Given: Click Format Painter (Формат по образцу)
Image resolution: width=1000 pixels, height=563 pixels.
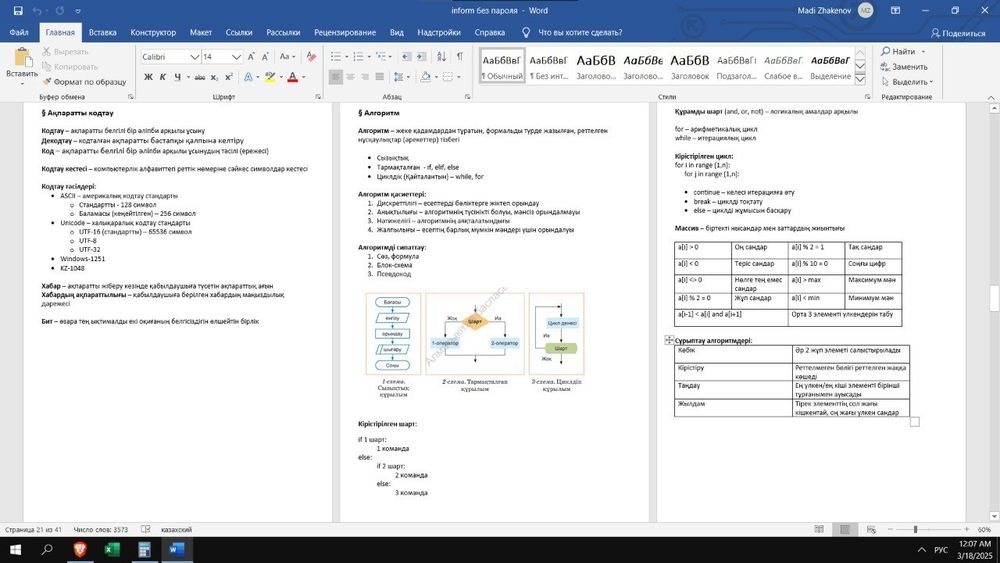Looking at the screenshot, I should tap(84, 82).
